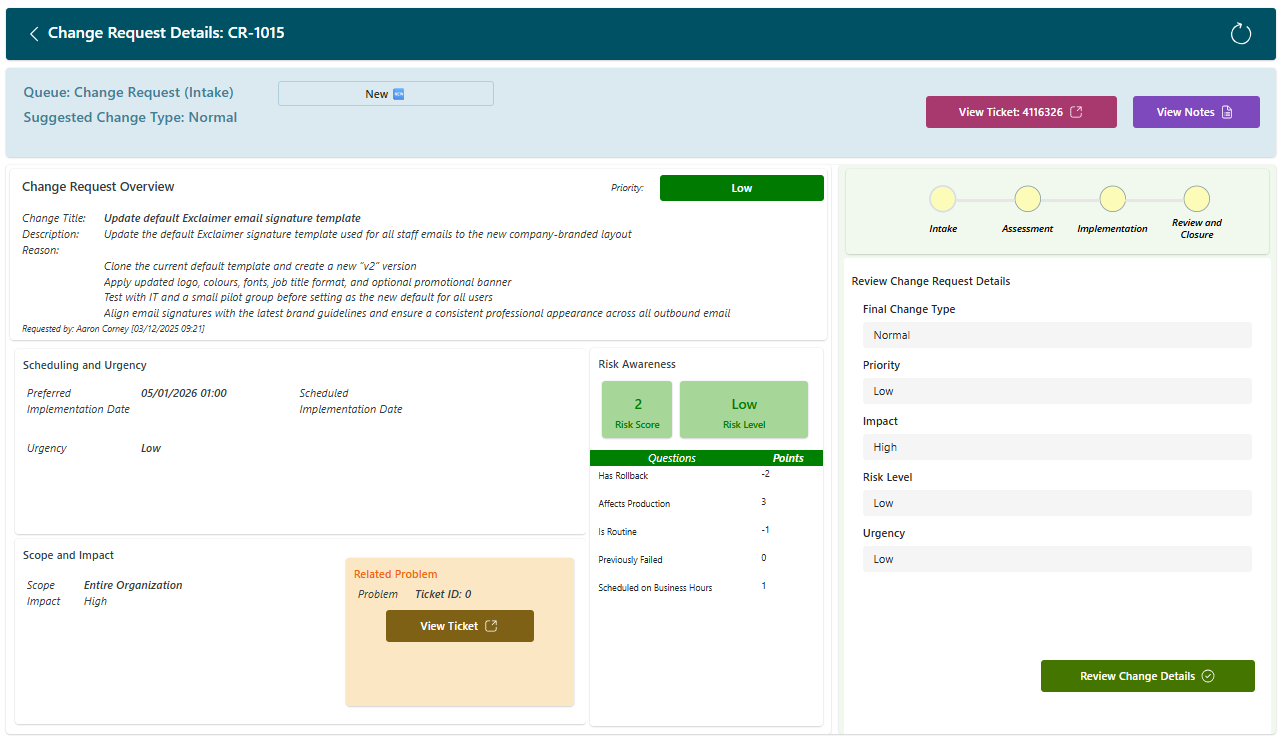Click the 'Related Problem' heading
Viewport: 1282px width, 740px height.
point(396,574)
